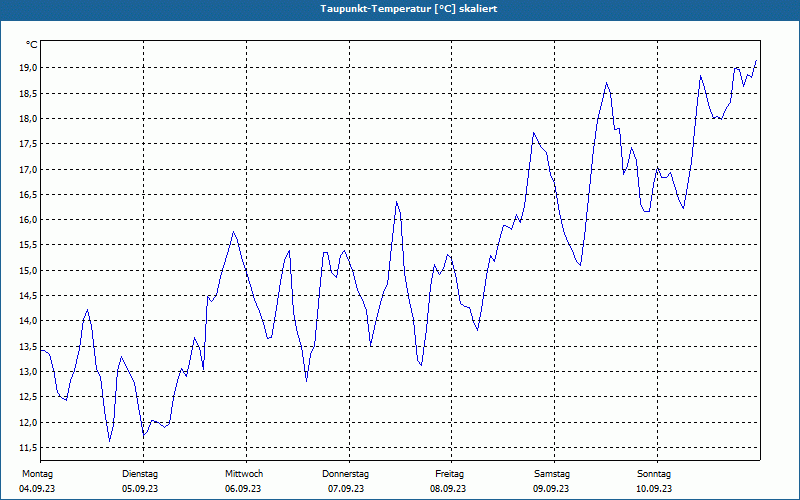Click the date 10.09.23
800x500 pixels.
[x=654, y=489]
